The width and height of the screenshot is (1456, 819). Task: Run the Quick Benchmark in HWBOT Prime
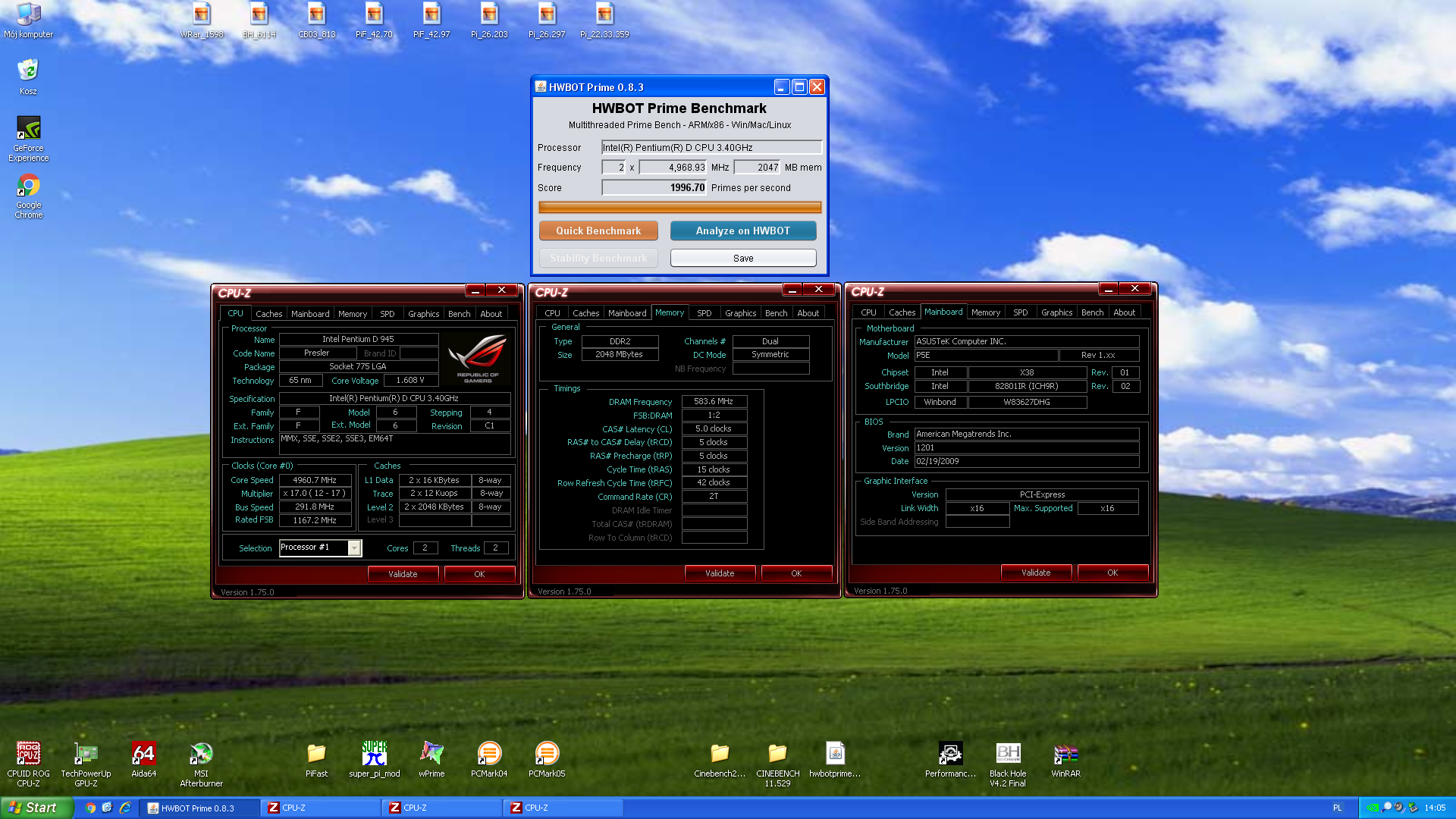point(598,231)
